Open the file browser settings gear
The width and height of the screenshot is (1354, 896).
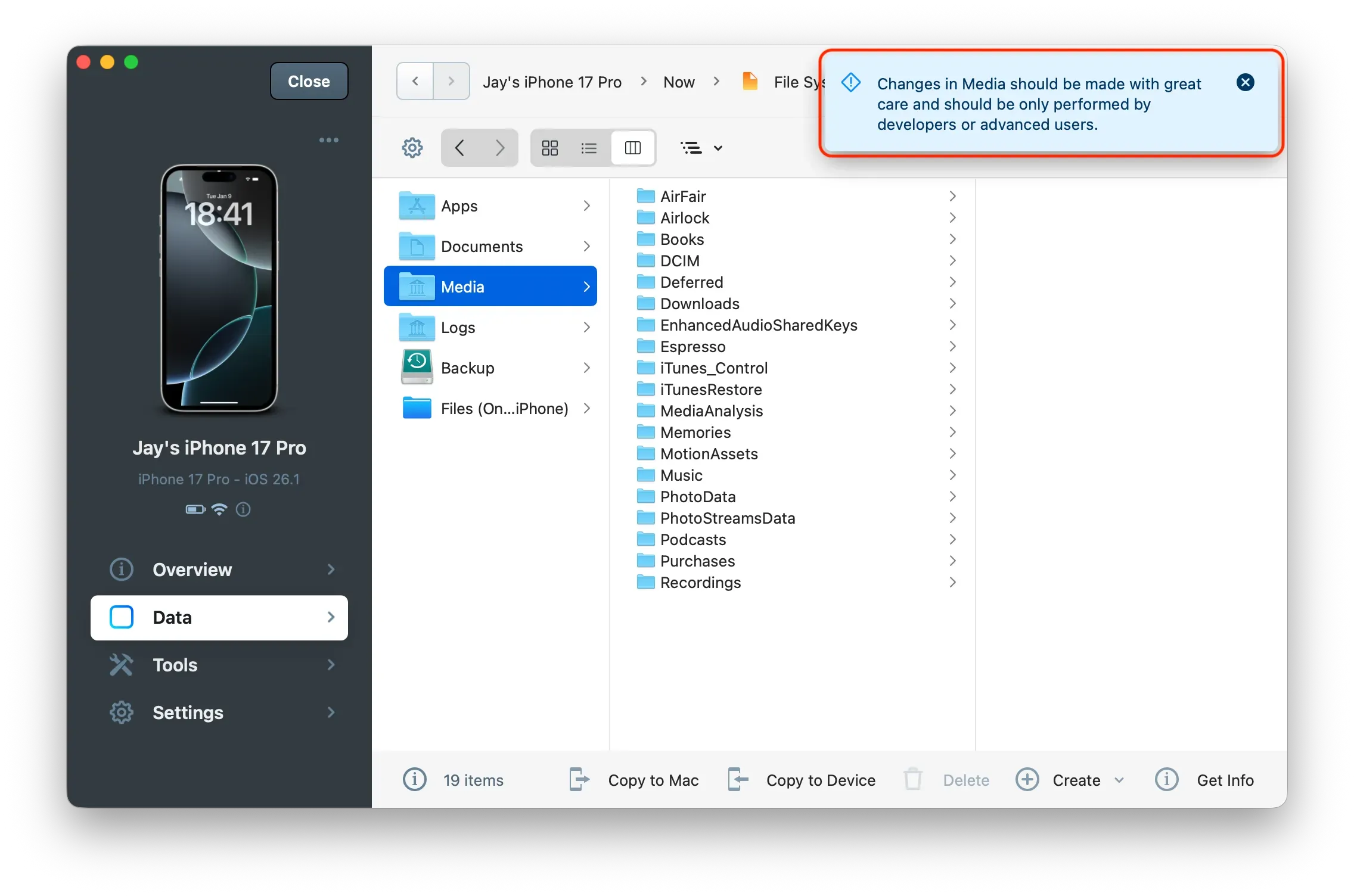tap(411, 148)
